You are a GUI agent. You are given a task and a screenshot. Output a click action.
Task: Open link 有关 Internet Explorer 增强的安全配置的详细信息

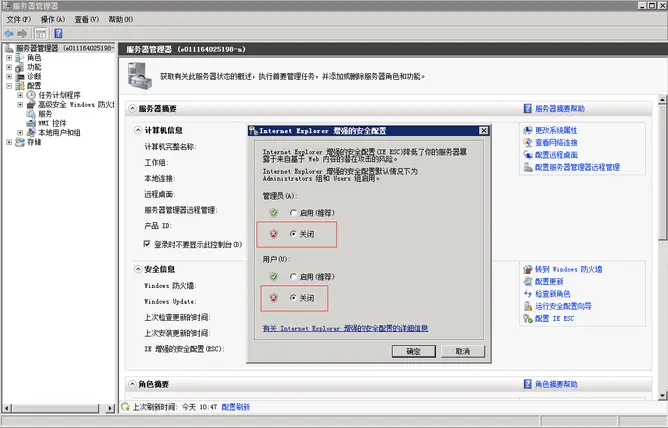point(346,328)
